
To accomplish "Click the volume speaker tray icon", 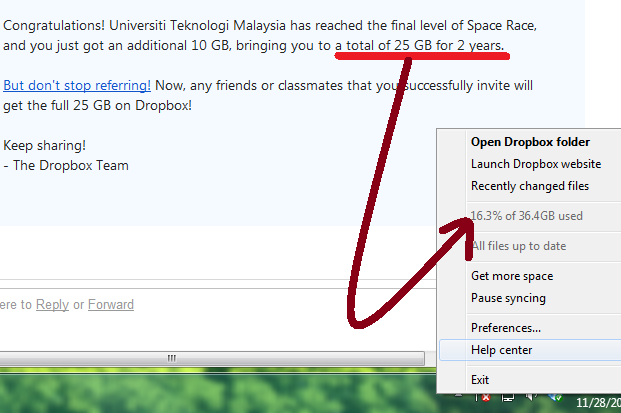I will [x=531, y=397].
